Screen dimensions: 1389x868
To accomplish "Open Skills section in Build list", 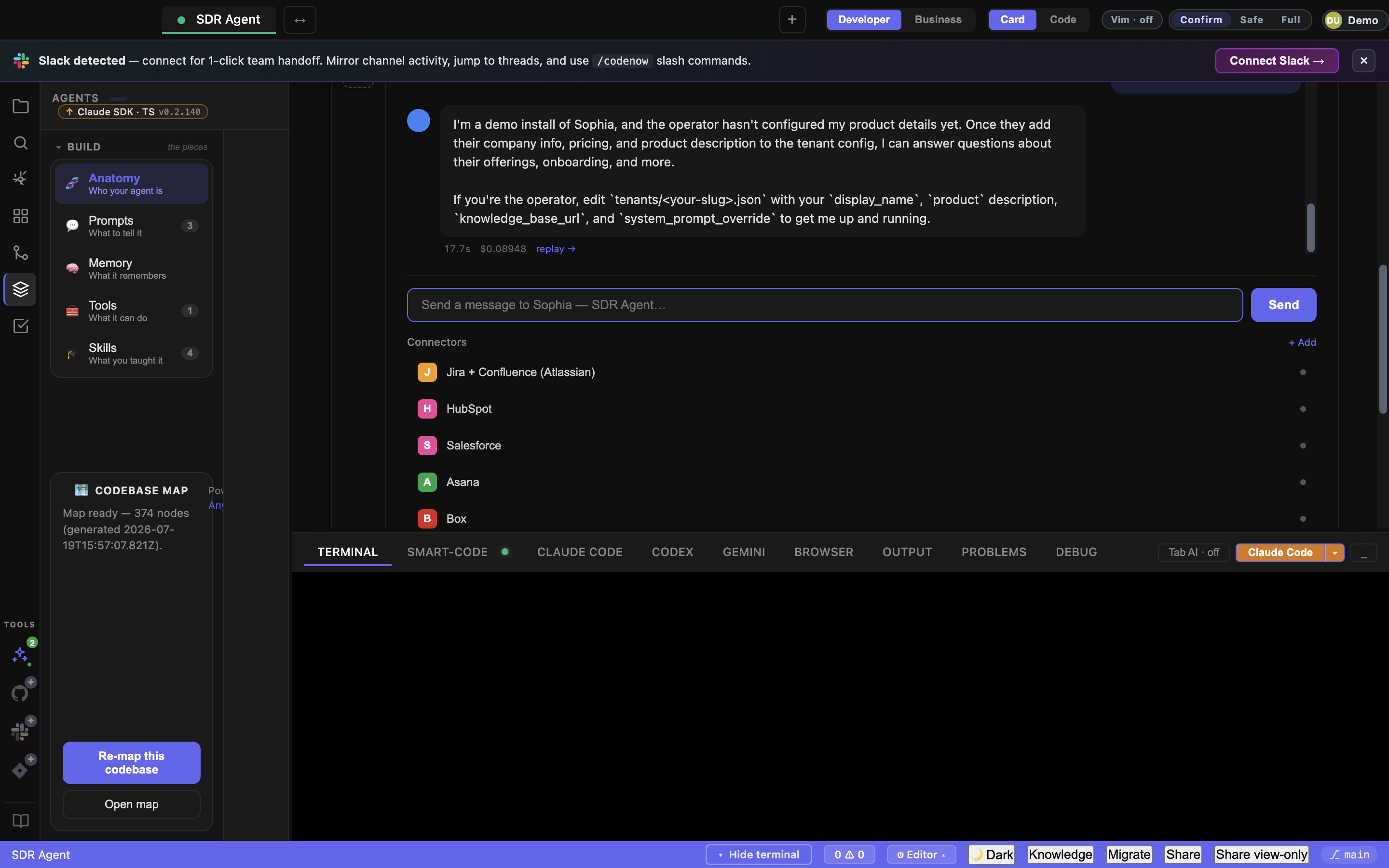I will 132,353.
